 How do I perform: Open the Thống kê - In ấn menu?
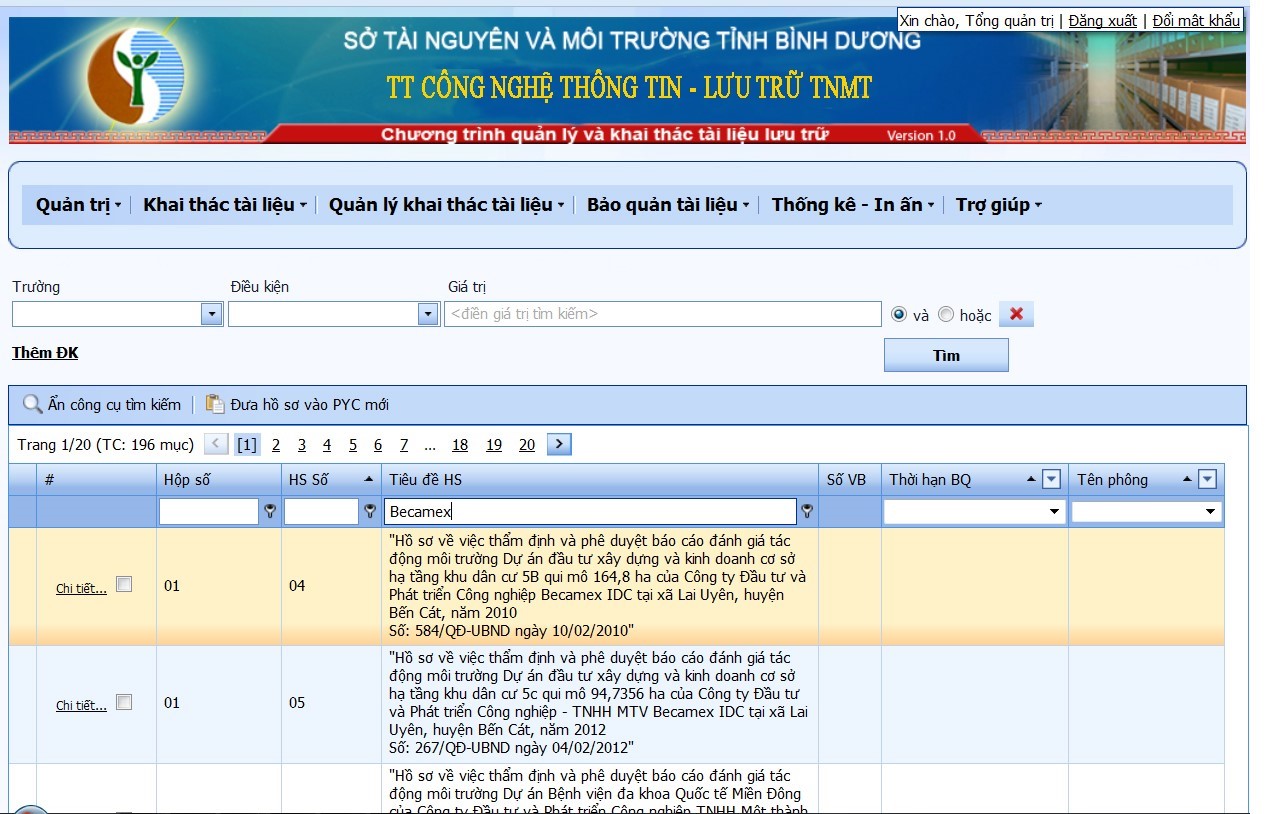coord(852,205)
